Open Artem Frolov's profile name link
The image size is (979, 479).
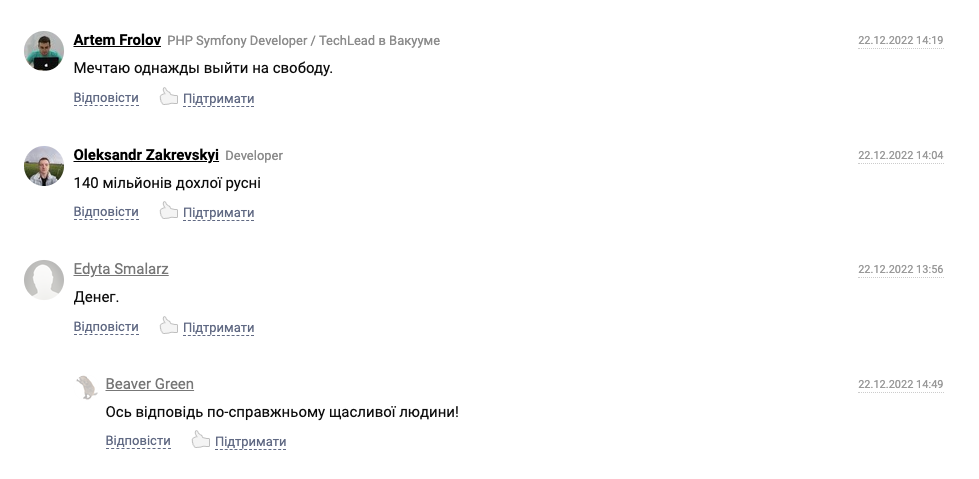117,40
